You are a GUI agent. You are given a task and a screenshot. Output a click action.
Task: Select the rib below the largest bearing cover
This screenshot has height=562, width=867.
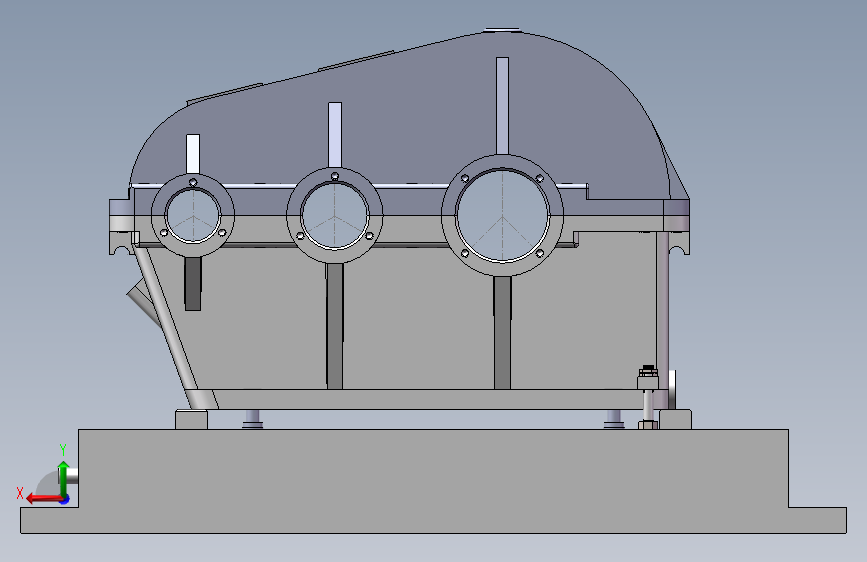pyautogui.click(x=502, y=332)
